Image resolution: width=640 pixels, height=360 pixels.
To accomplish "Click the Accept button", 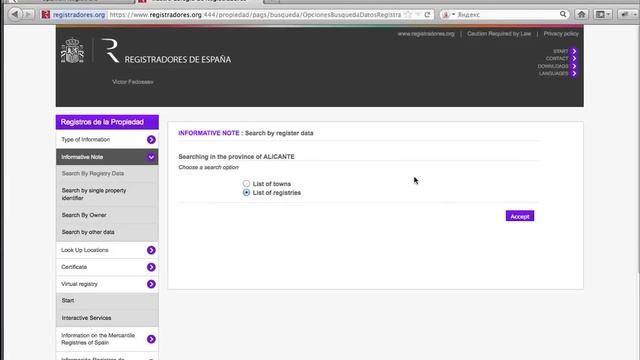I will (x=520, y=216).
